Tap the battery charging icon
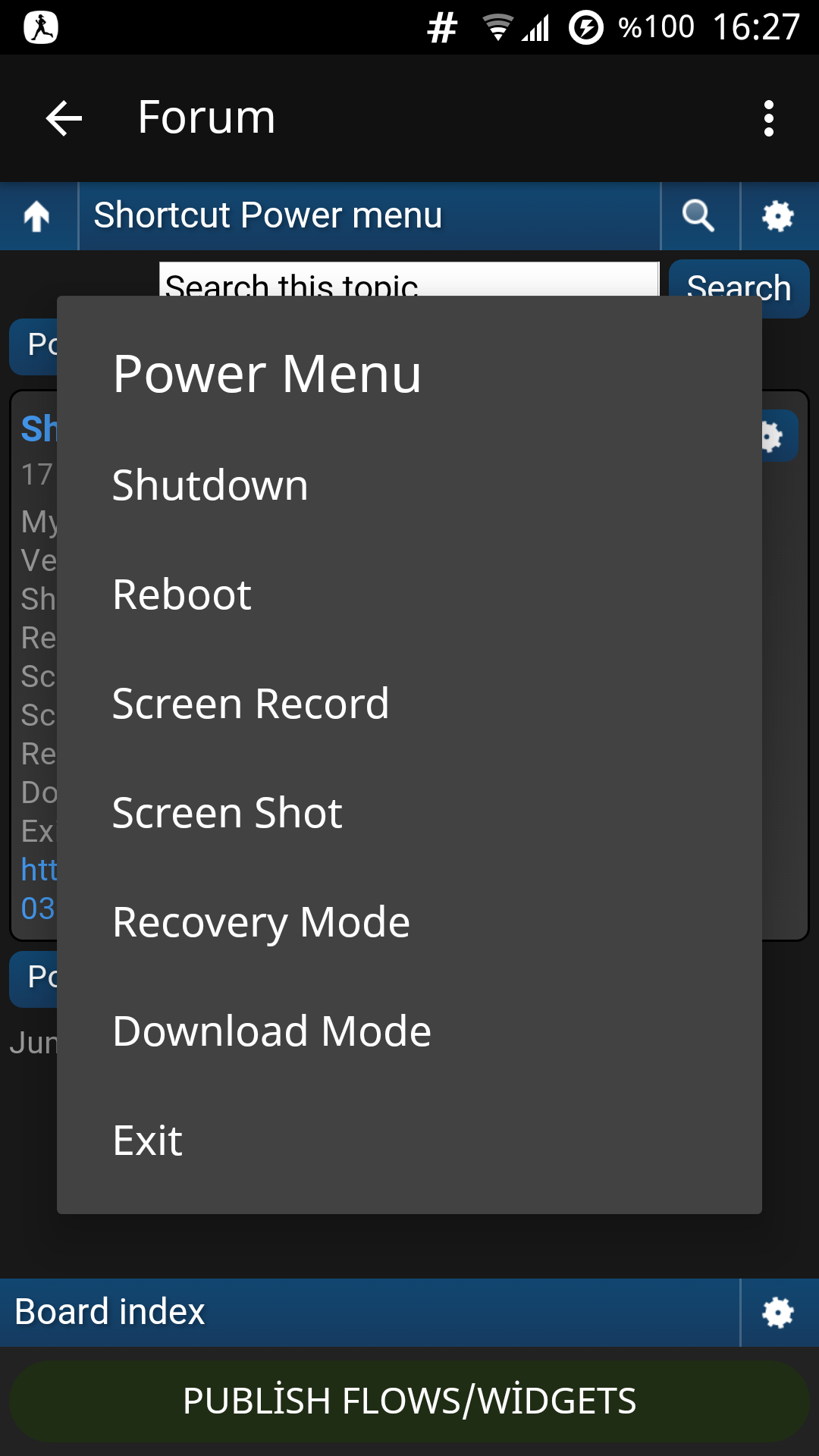This screenshot has height=1456, width=819. tap(585, 28)
